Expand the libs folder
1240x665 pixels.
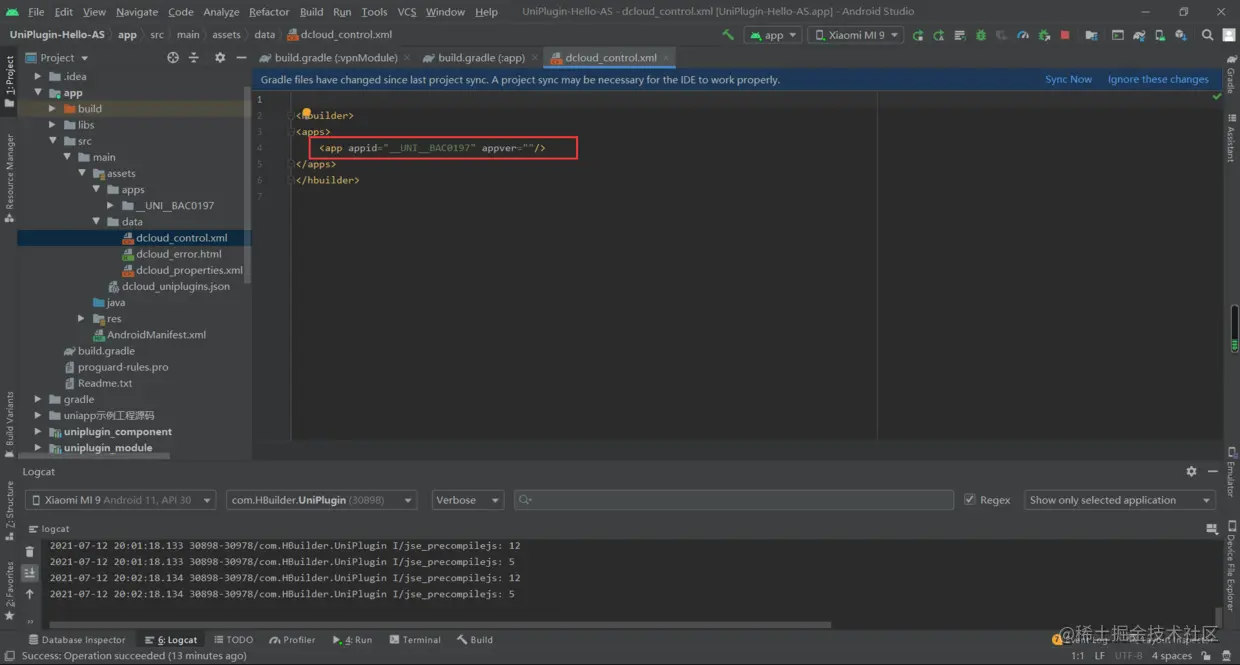pyautogui.click(x=53, y=125)
